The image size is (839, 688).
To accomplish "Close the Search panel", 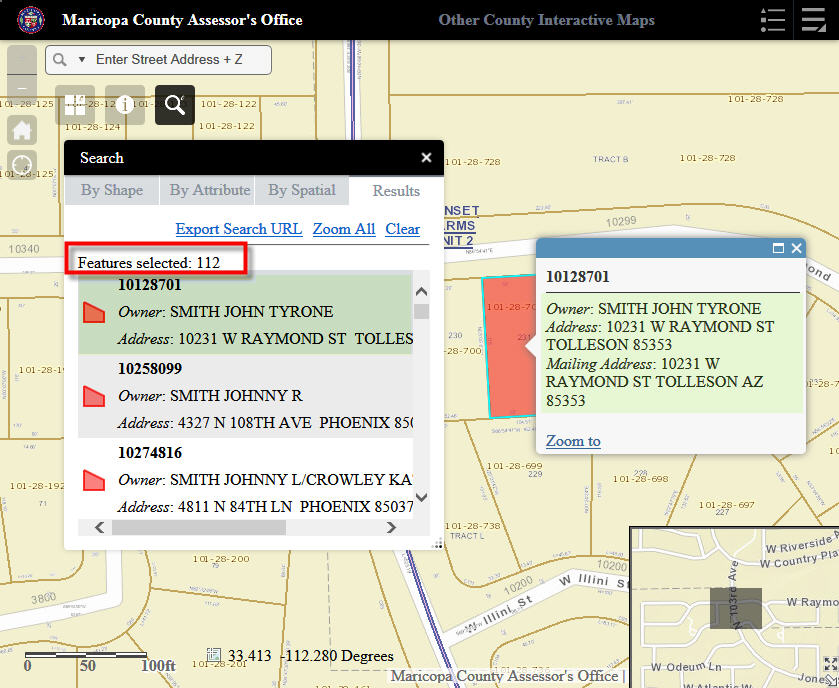I will (x=426, y=158).
